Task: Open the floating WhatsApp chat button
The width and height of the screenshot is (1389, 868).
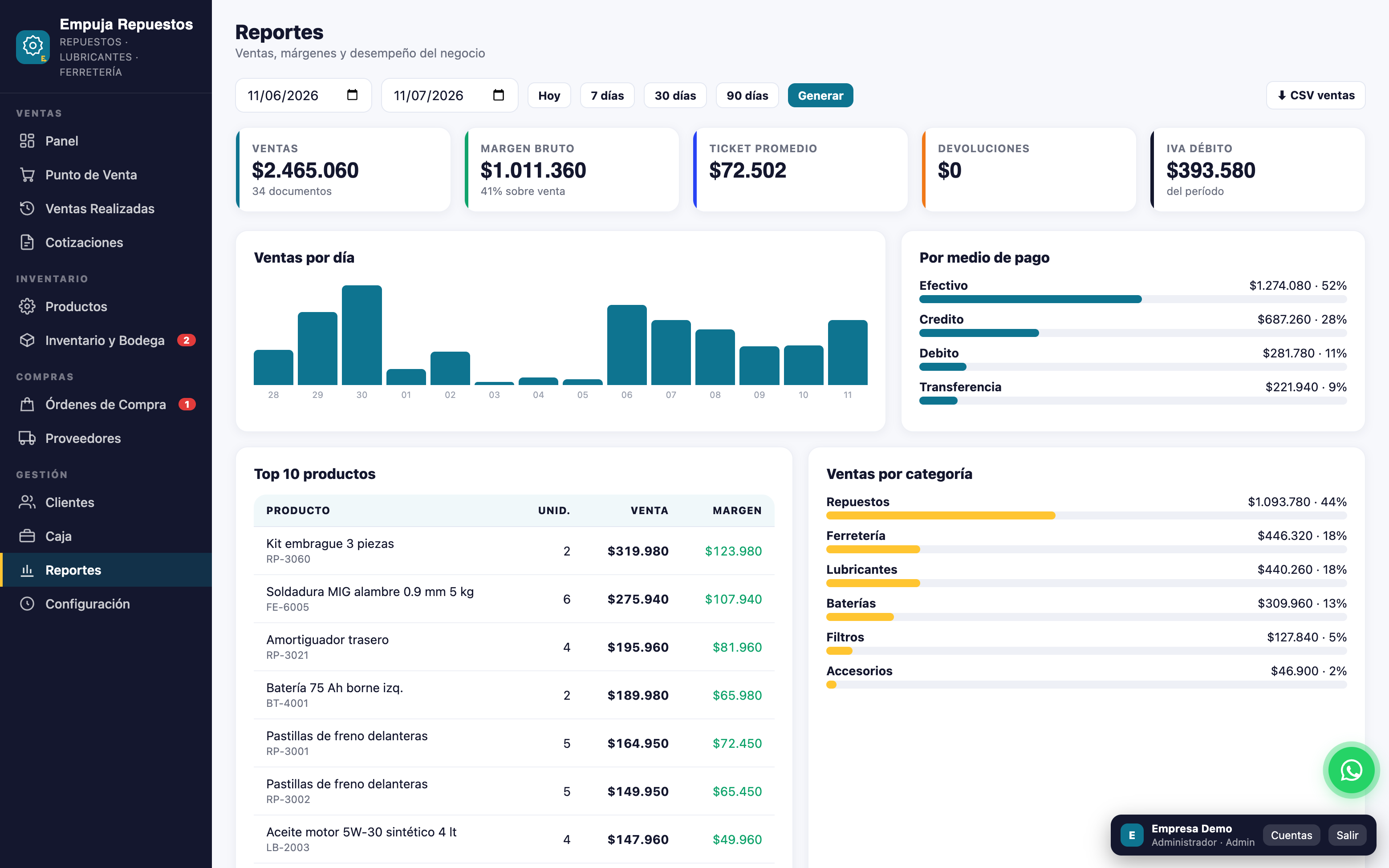Action: click(1351, 770)
